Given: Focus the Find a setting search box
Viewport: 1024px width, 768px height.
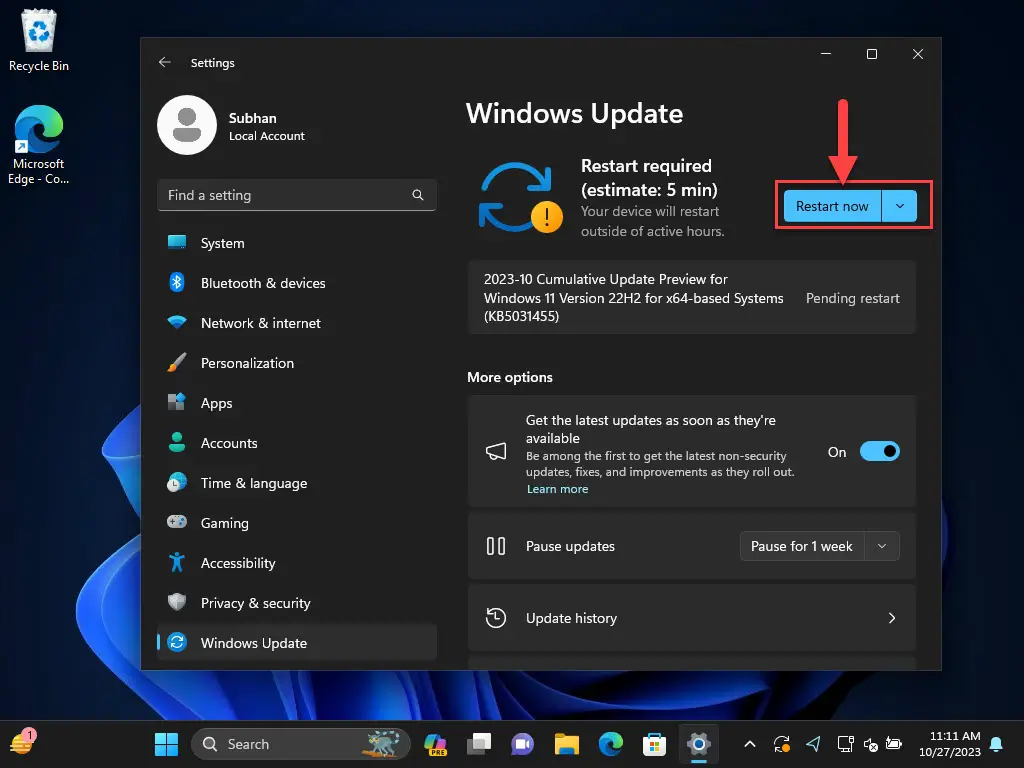Looking at the screenshot, I should 296,195.
